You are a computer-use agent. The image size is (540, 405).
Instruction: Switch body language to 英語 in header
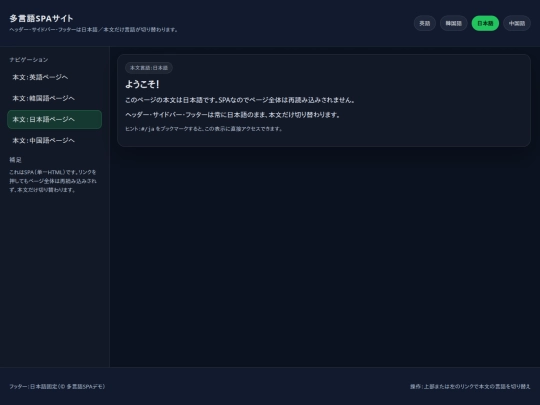click(425, 23)
